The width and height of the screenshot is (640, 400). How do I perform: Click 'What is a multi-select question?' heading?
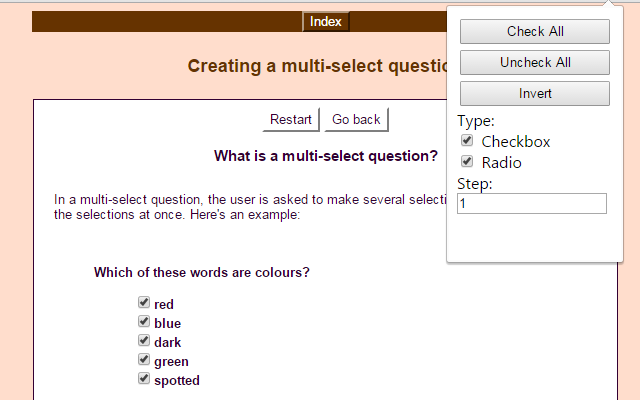(x=326, y=156)
